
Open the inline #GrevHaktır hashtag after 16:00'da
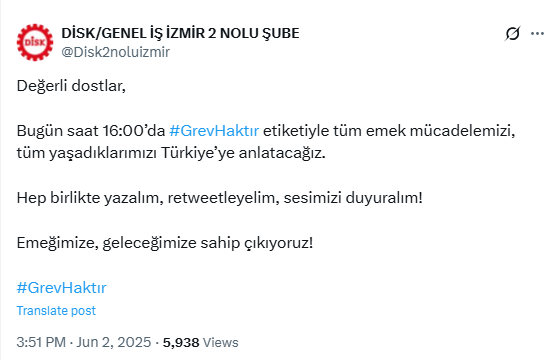[214, 131]
